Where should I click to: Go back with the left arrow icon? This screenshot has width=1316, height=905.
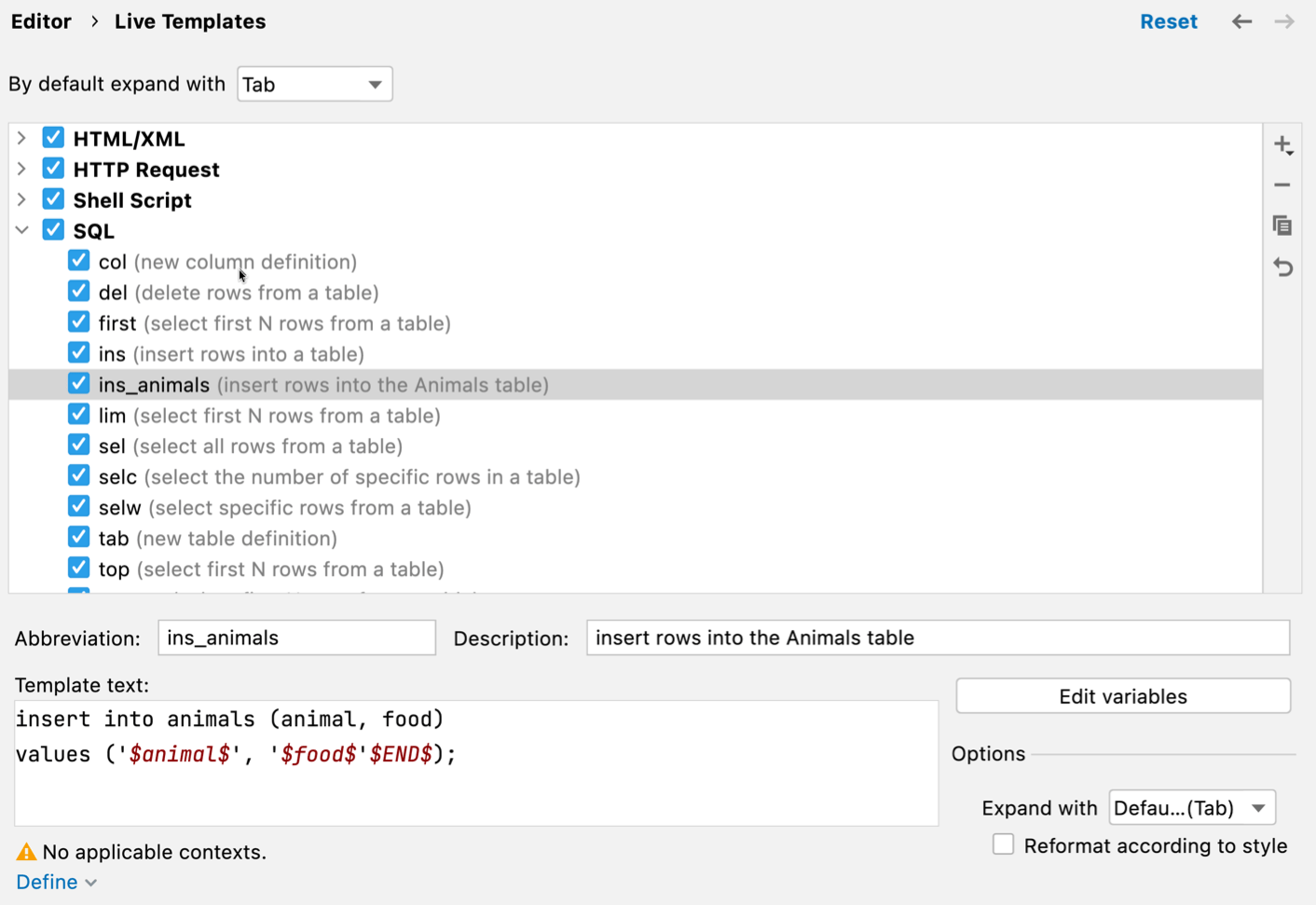click(x=1241, y=21)
